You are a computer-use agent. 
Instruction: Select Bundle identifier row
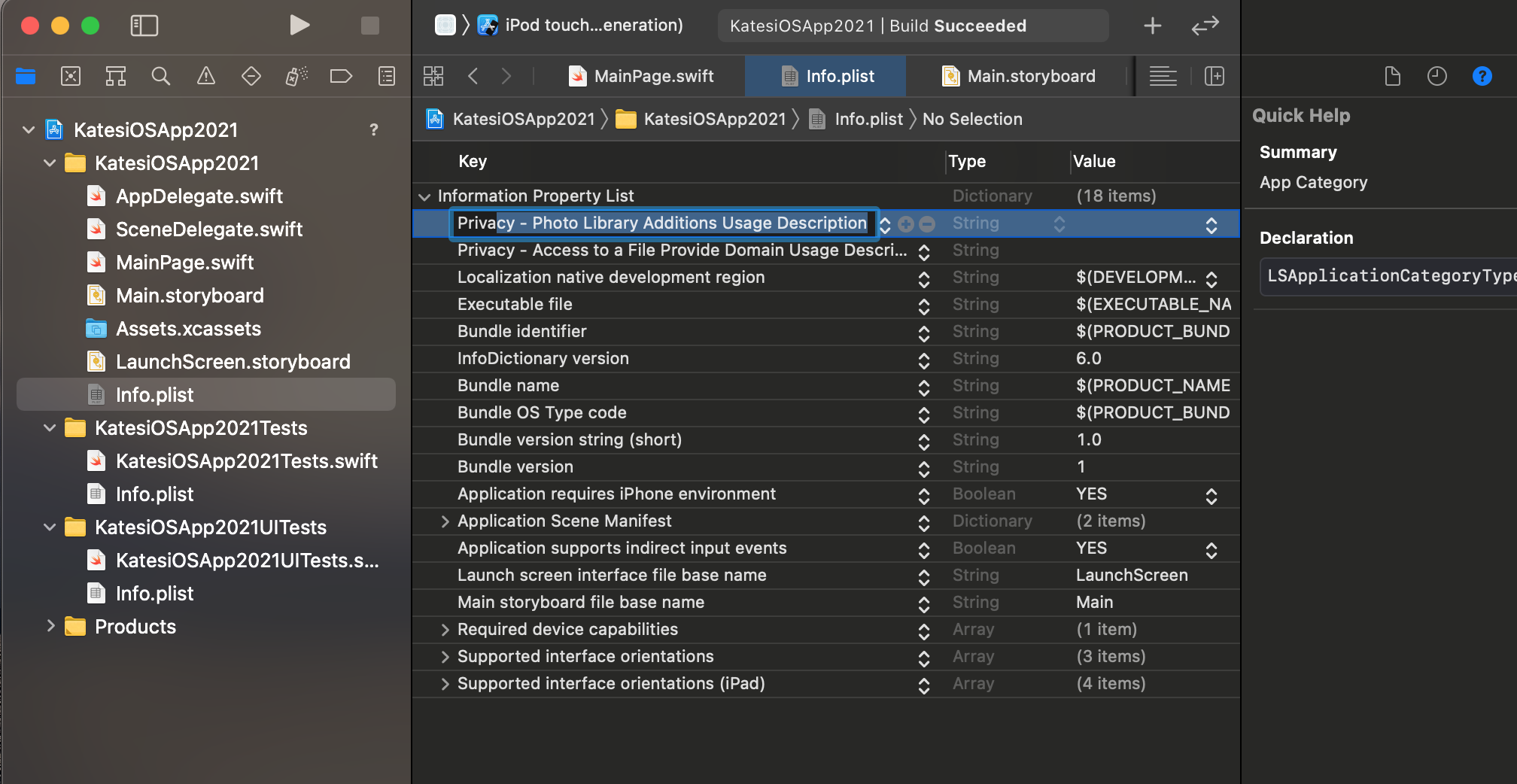(x=826, y=332)
